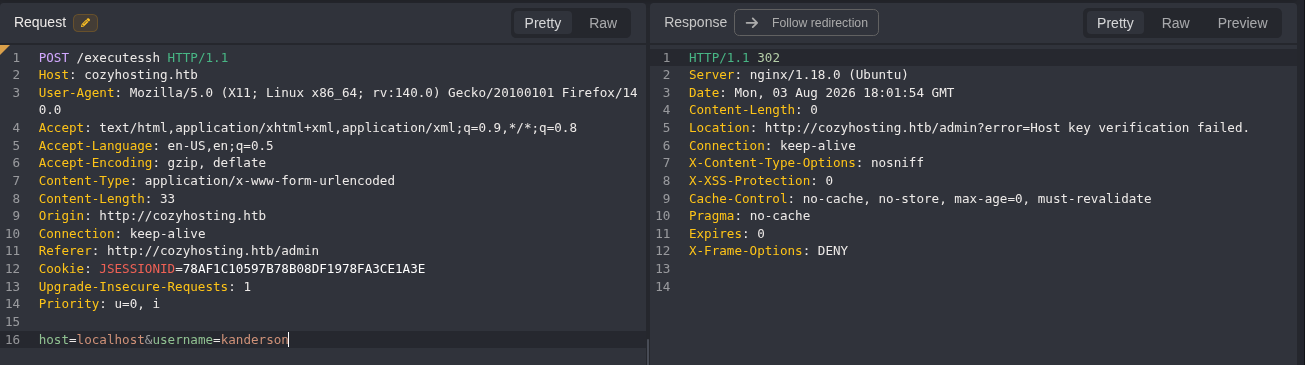Image resolution: width=1305 pixels, height=365 pixels.
Task: Click the Accept-Encoding: gzip, deflate line
Action: (x=152, y=163)
